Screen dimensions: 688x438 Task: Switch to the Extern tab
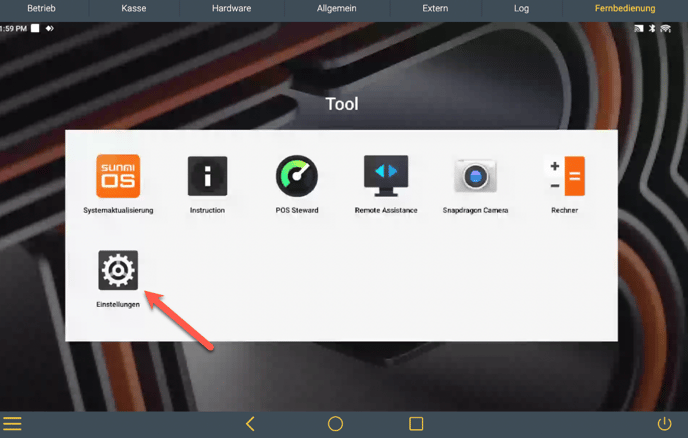(435, 8)
